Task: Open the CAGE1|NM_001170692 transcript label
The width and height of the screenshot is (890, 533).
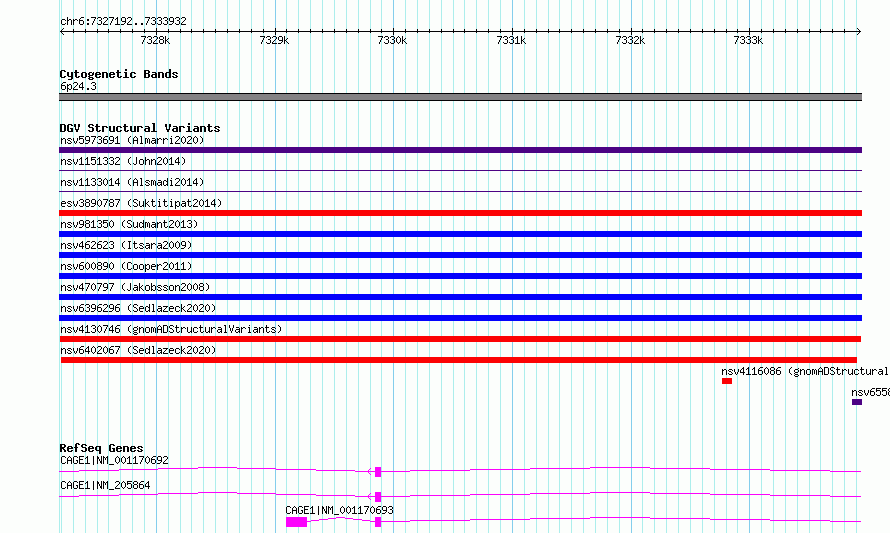Action: click(114, 460)
